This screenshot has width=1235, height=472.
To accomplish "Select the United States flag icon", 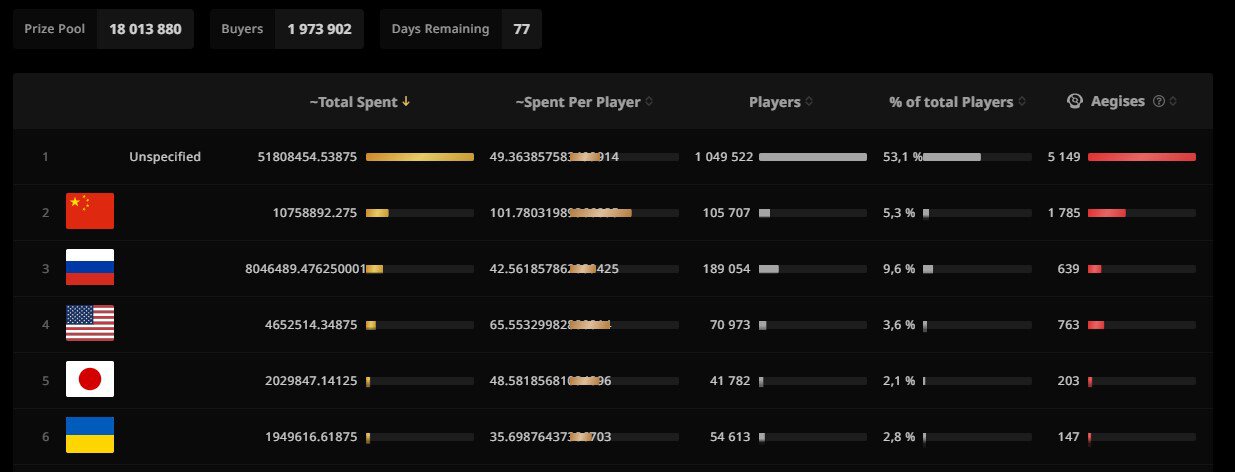I will (x=90, y=324).
